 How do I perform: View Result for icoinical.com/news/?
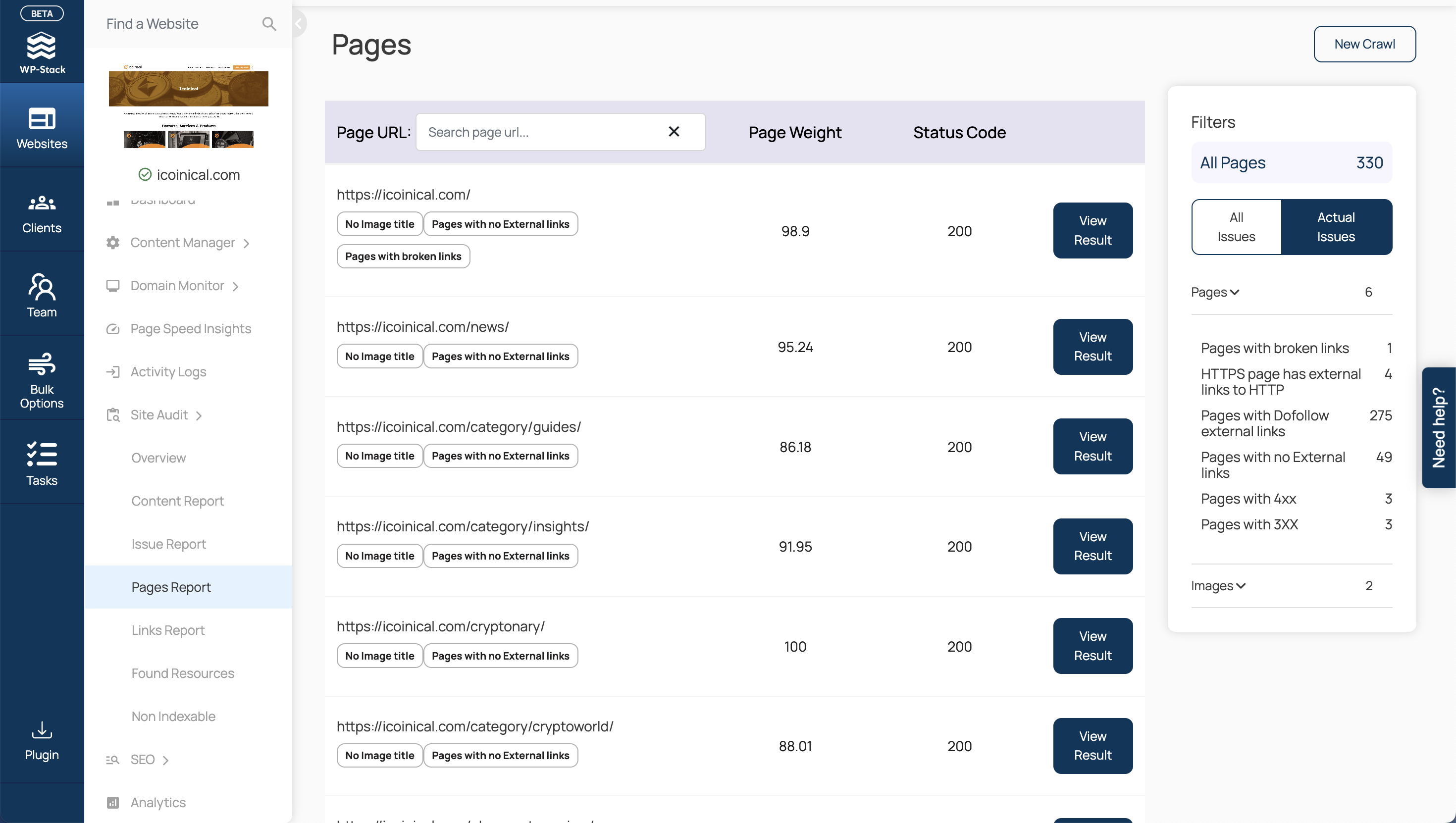(1092, 347)
